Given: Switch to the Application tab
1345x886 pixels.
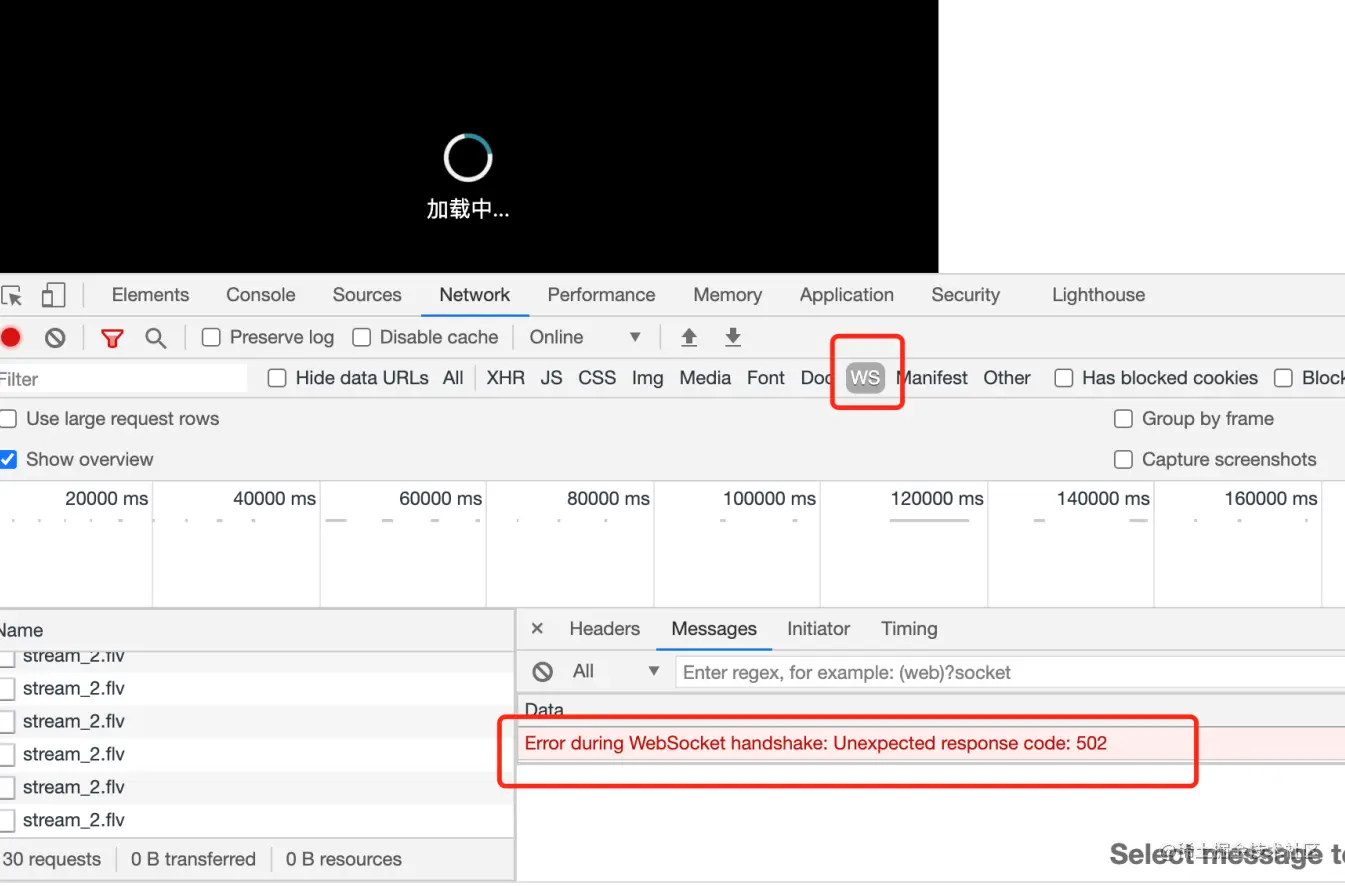Looking at the screenshot, I should [x=846, y=295].
